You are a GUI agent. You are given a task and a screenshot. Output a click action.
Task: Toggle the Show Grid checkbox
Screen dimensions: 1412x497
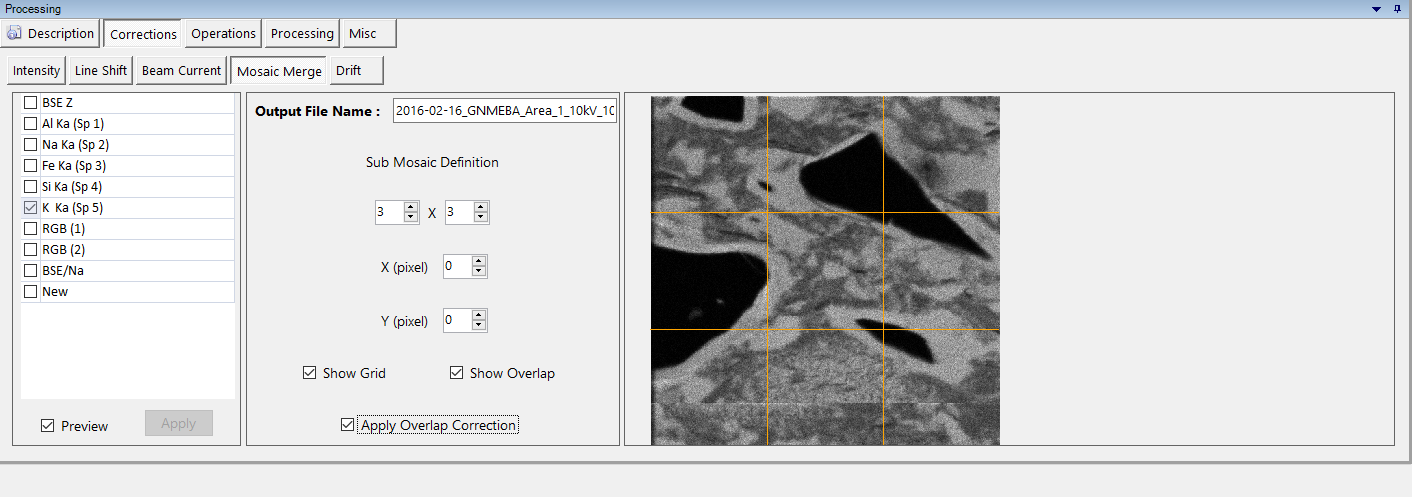[x=309, y=373]
